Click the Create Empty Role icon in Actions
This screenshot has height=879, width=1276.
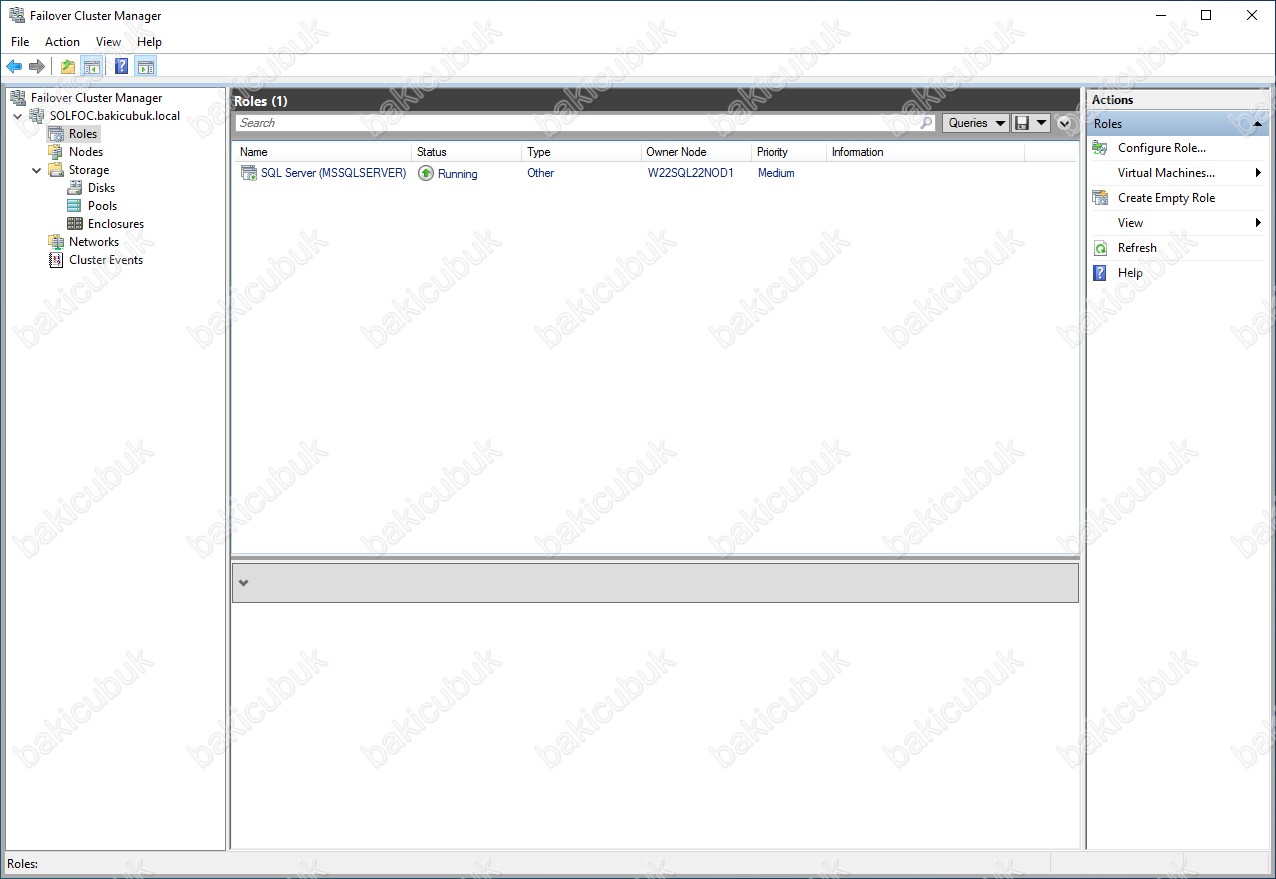(1100, 198)
